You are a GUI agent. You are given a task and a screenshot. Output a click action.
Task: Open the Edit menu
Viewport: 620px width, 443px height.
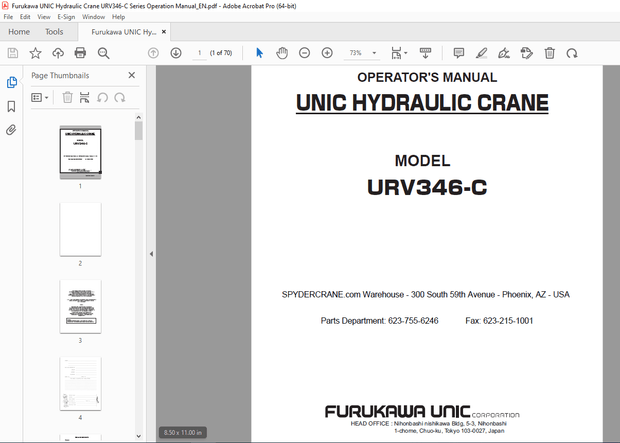coord(25,17)
